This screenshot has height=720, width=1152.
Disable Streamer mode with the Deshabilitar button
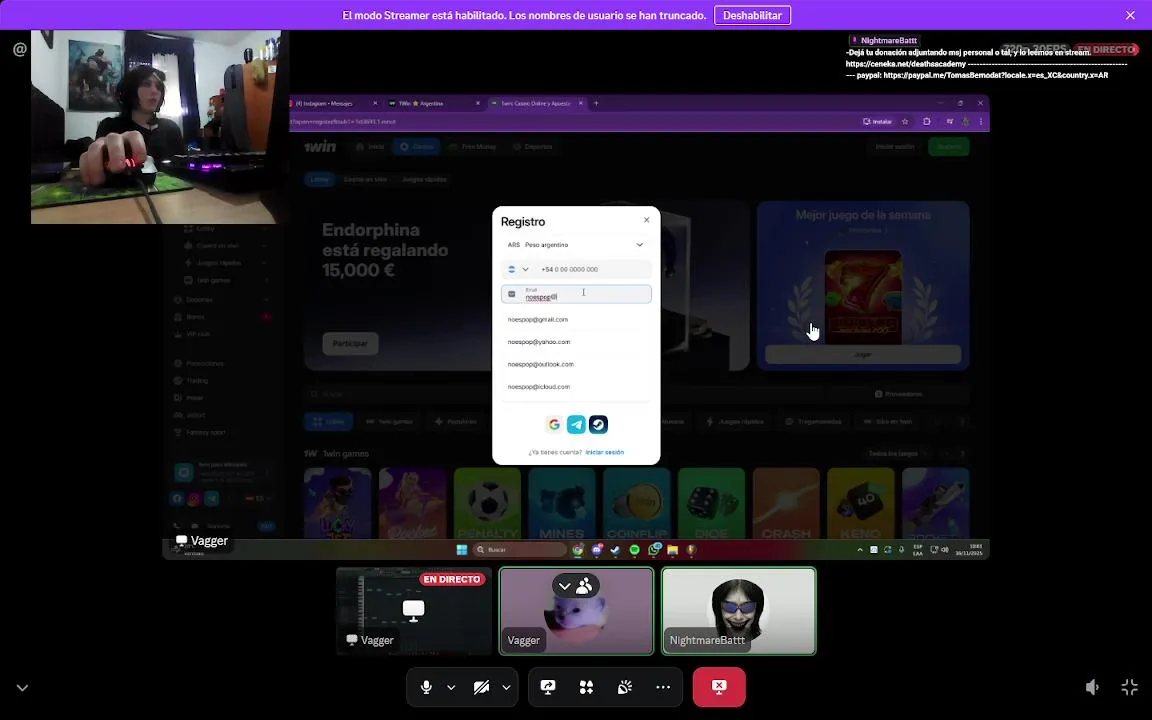pos(752,15)
